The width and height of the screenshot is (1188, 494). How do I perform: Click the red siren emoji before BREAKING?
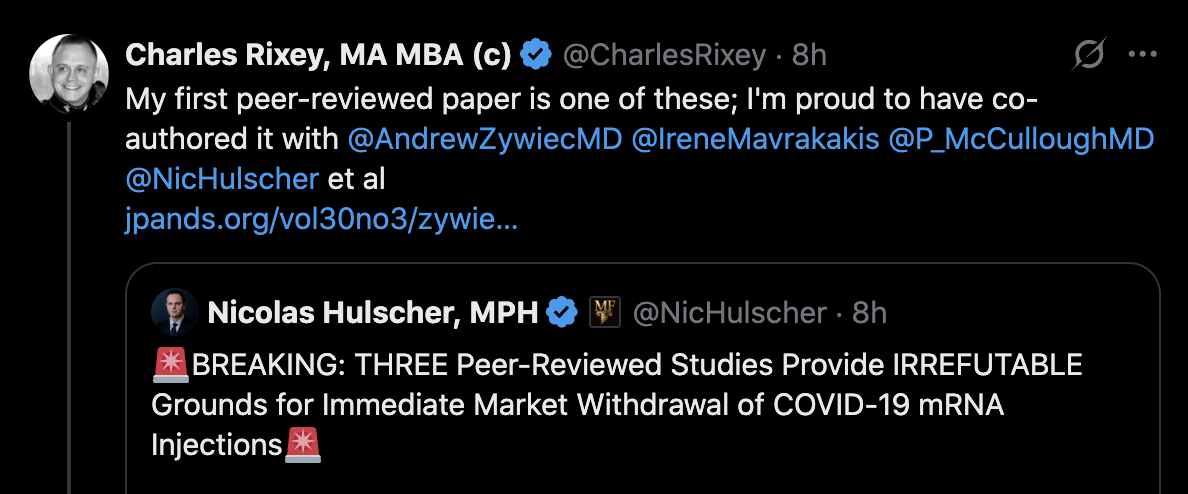[x=170, y=365]
